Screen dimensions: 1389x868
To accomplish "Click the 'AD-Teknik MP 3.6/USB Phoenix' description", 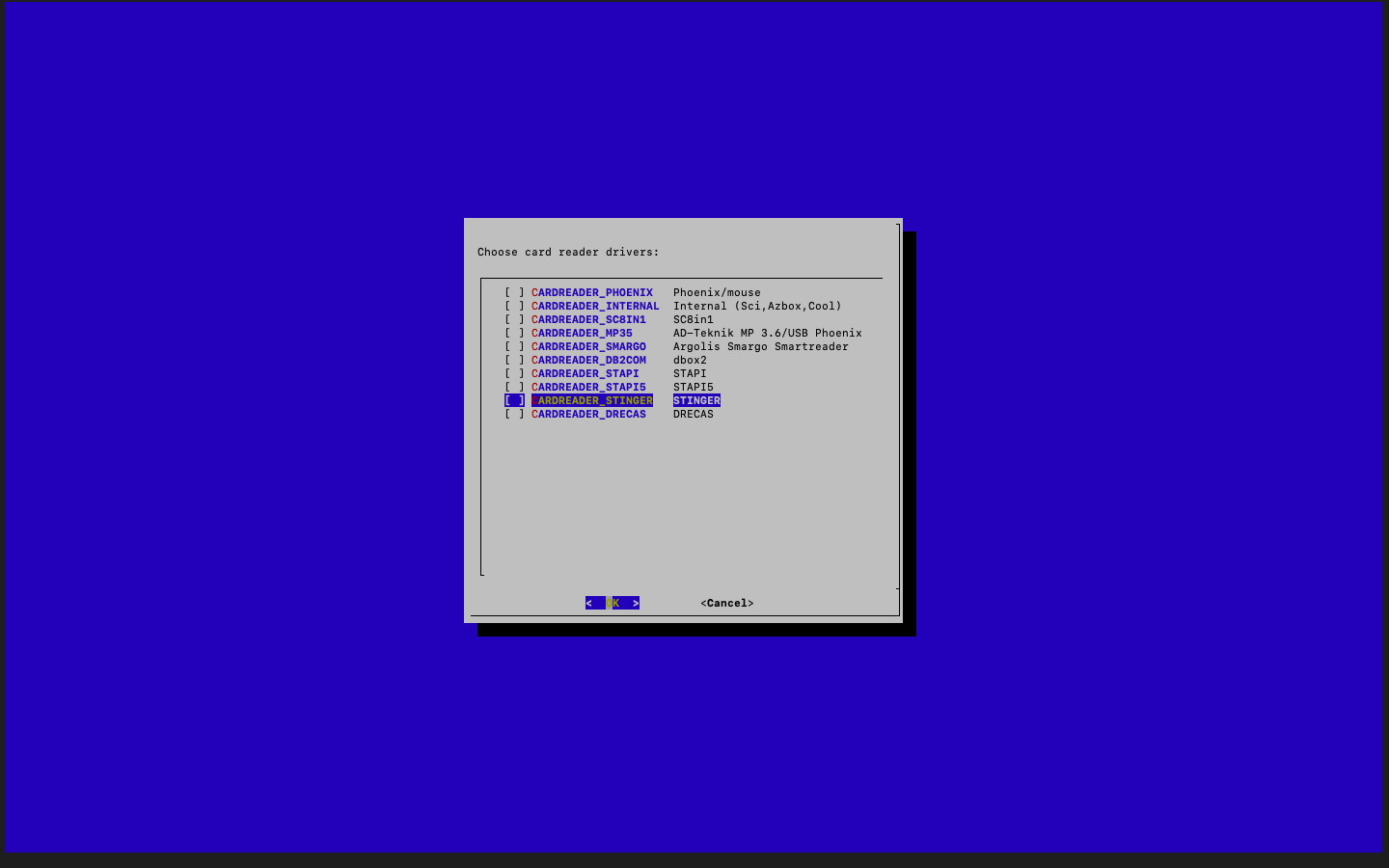I will coord(767,333).
